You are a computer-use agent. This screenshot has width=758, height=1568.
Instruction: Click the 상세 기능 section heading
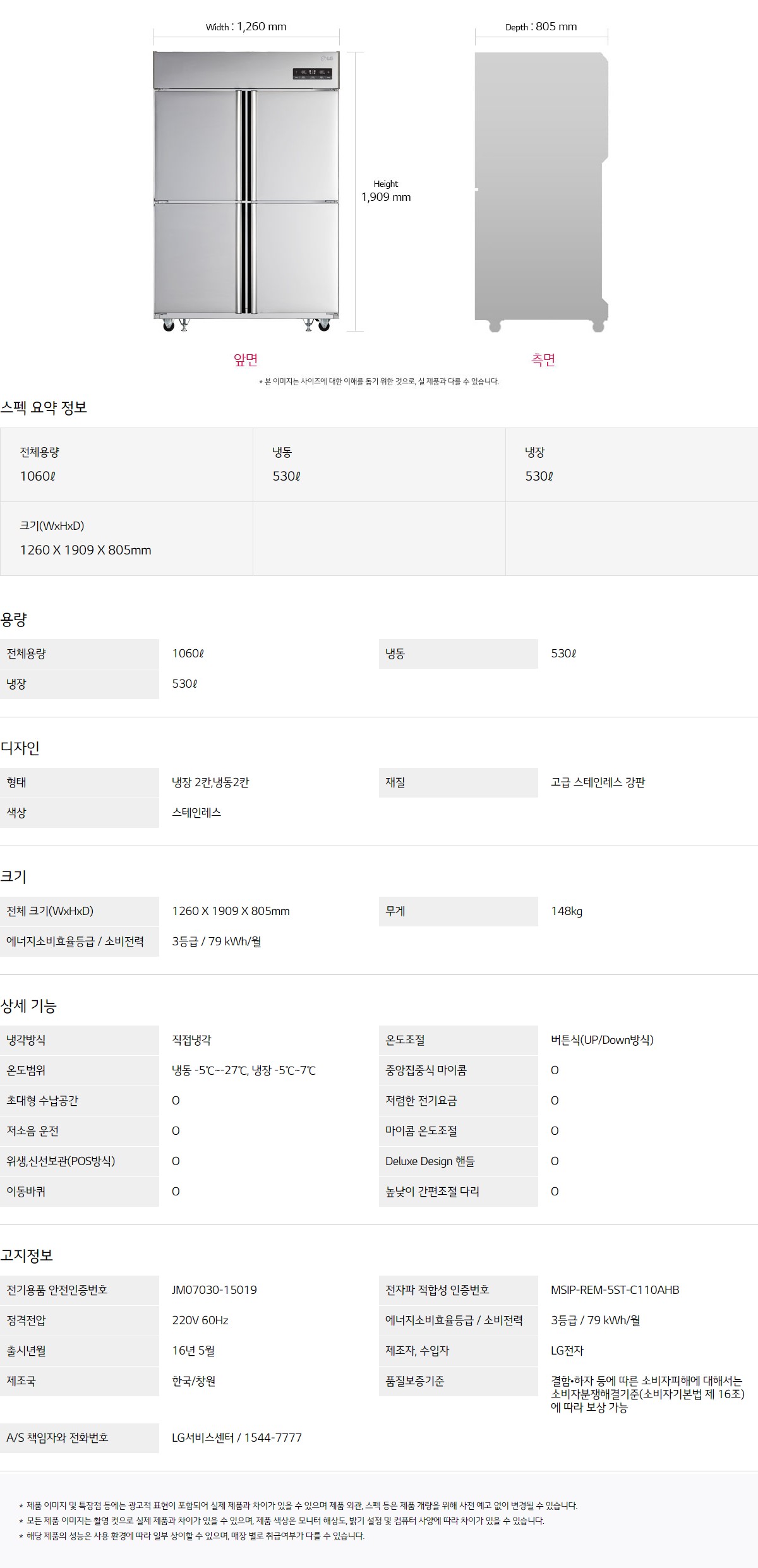(x=28, y=1005)
